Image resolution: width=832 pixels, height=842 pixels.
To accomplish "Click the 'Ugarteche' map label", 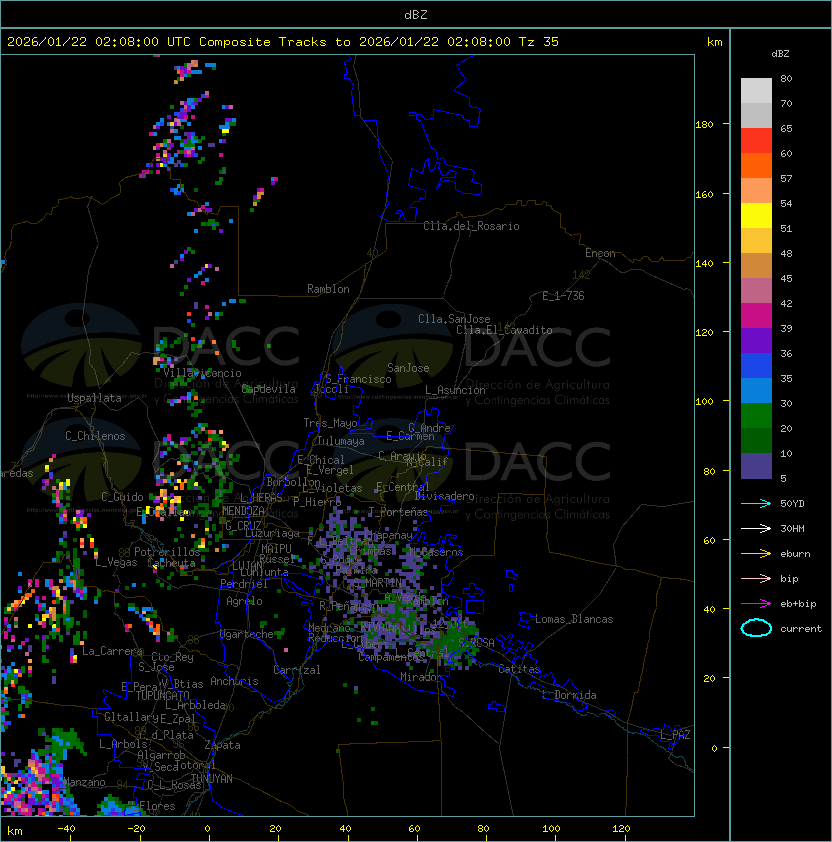I will coord(247,634).
